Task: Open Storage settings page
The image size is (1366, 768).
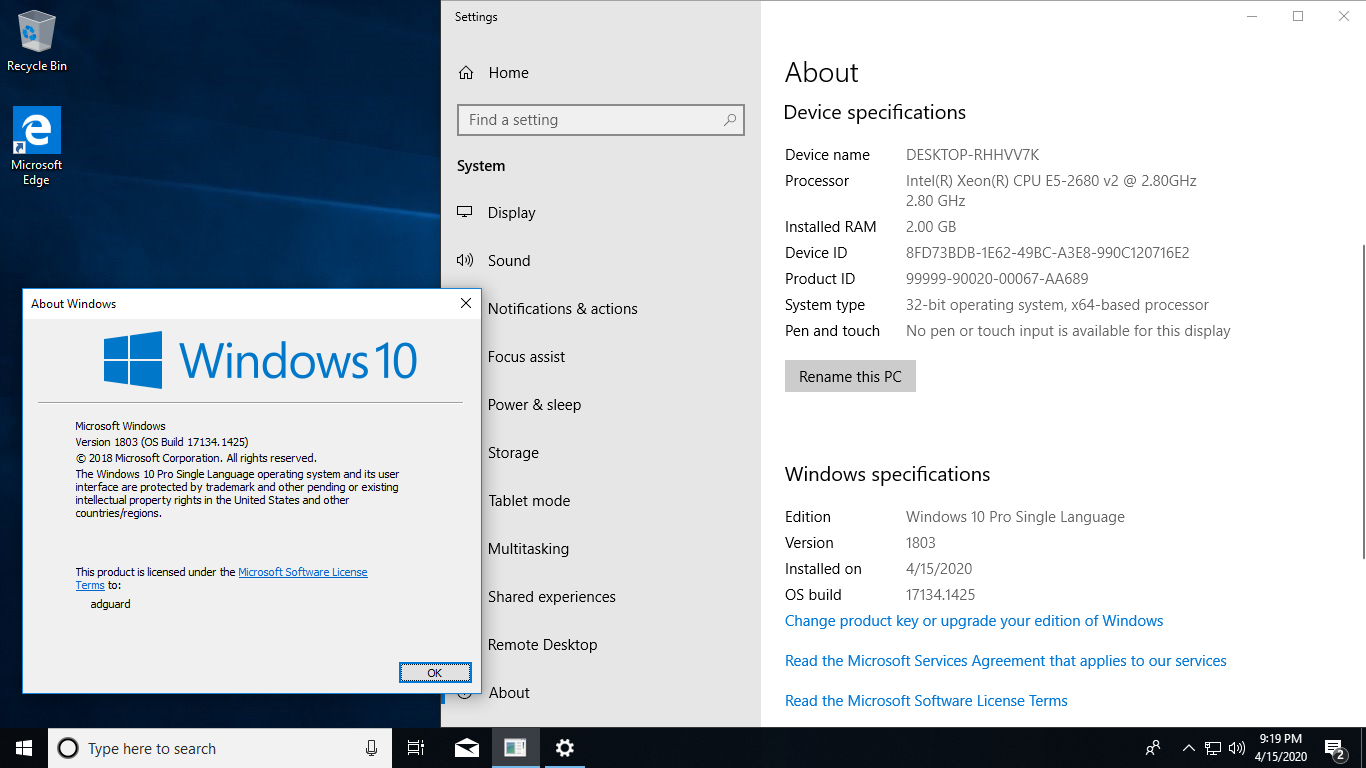Action: (513, 453)
